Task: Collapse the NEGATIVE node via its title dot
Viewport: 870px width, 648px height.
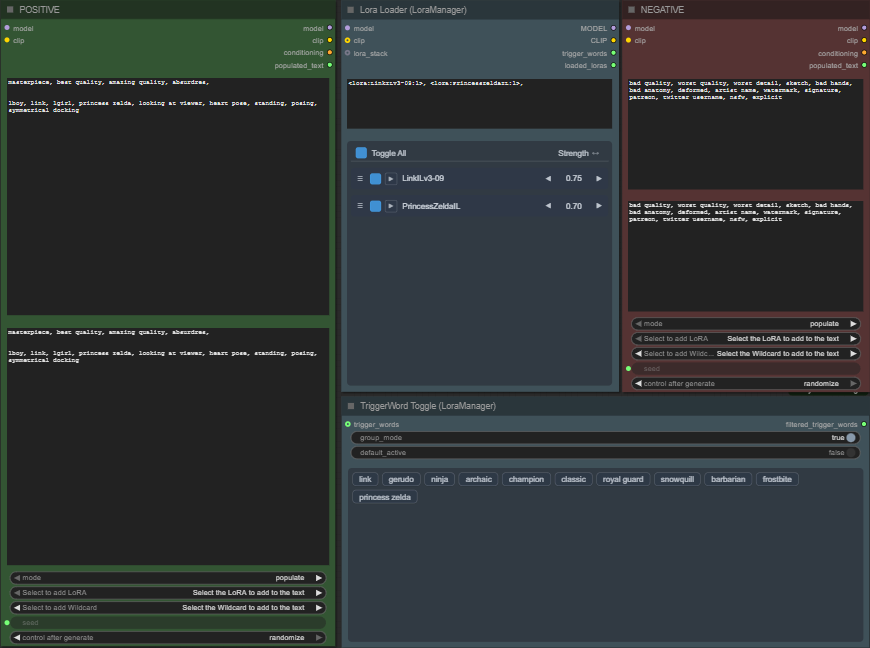Action: coord(631,9)
